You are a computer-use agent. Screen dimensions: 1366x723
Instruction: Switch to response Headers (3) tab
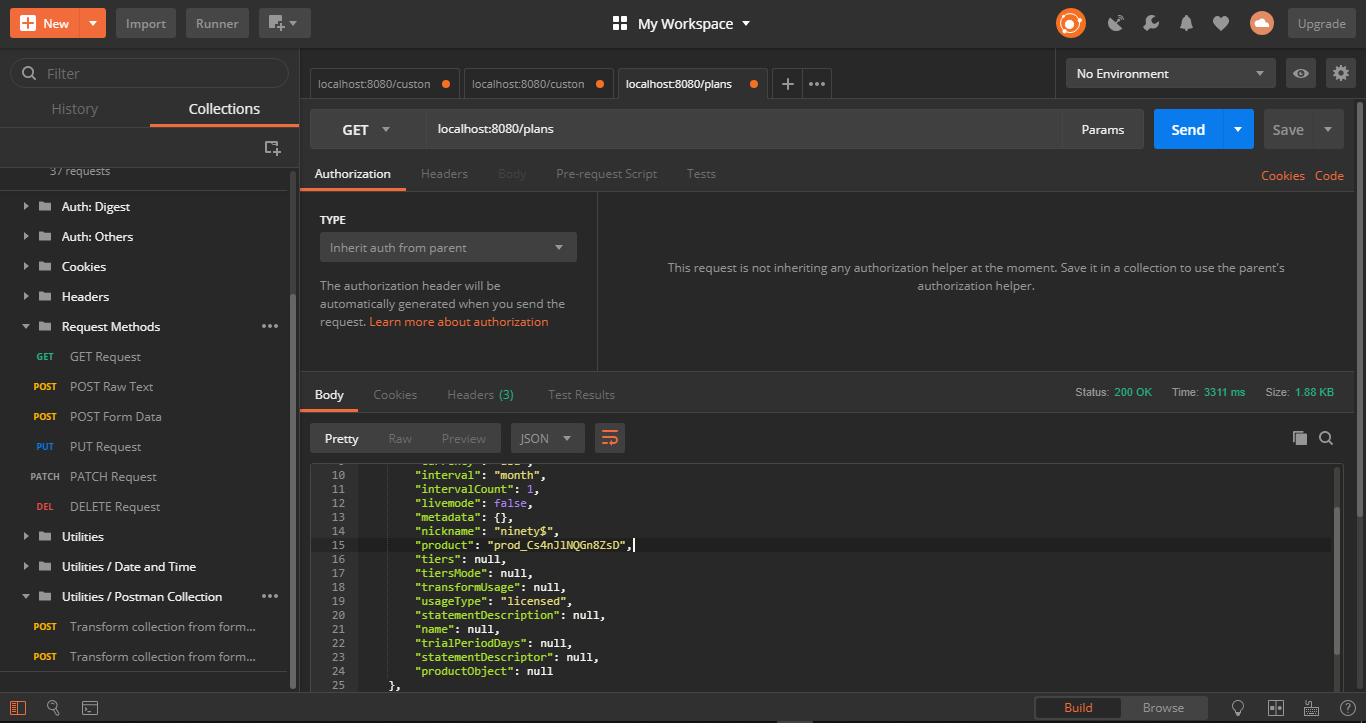480,395
